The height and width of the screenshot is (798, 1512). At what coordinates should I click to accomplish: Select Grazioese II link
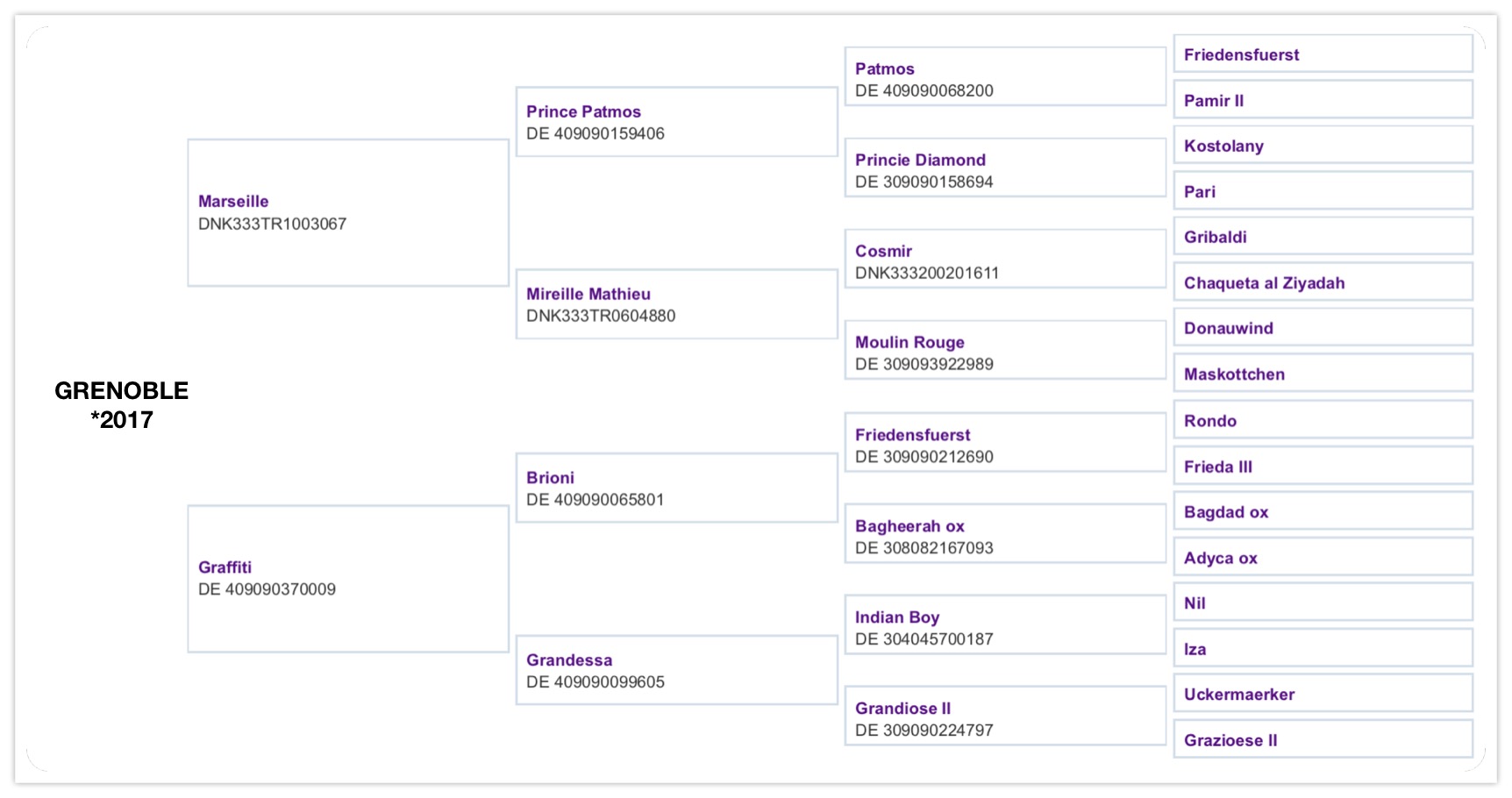pos(1230,741)
